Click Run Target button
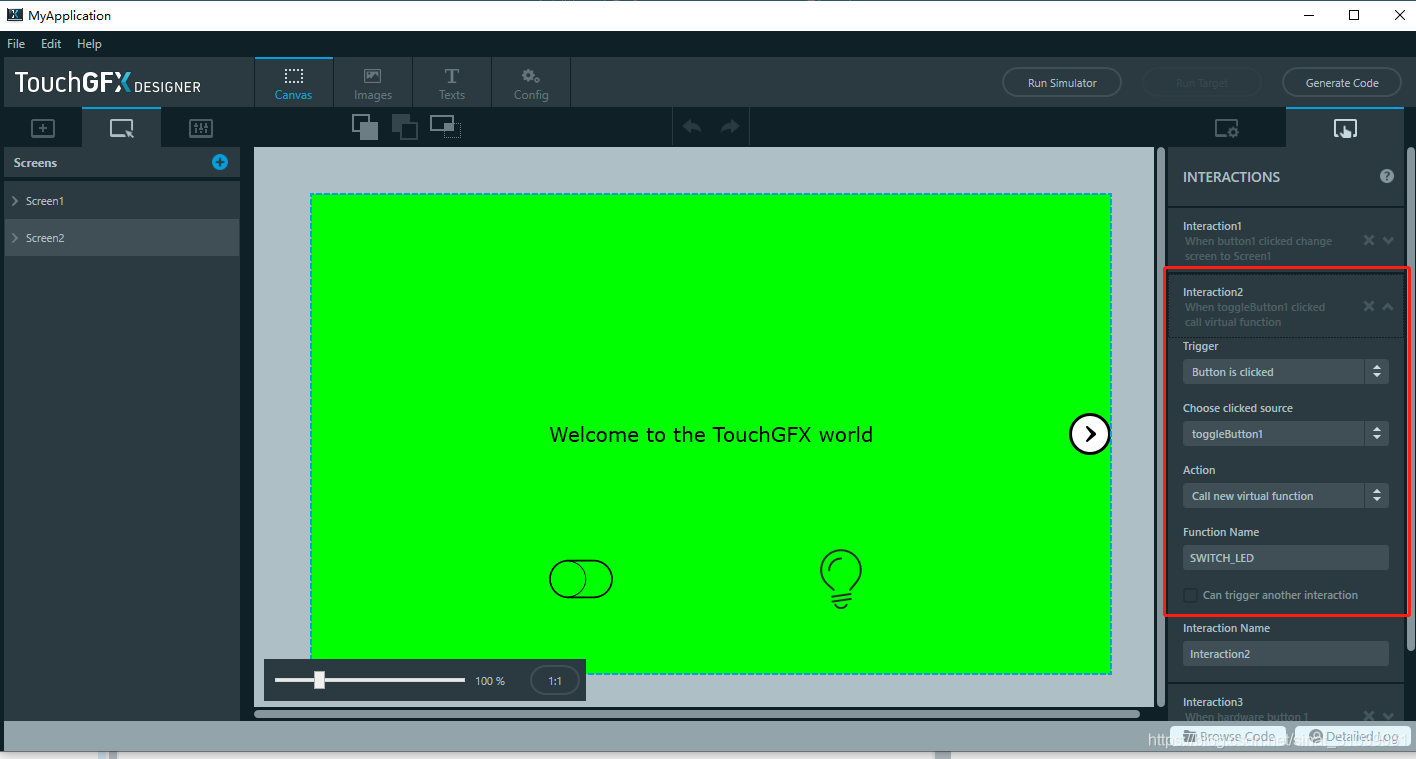This screenshot has width=1416, height=759. pyautogui.click(x=1202, y=83)
